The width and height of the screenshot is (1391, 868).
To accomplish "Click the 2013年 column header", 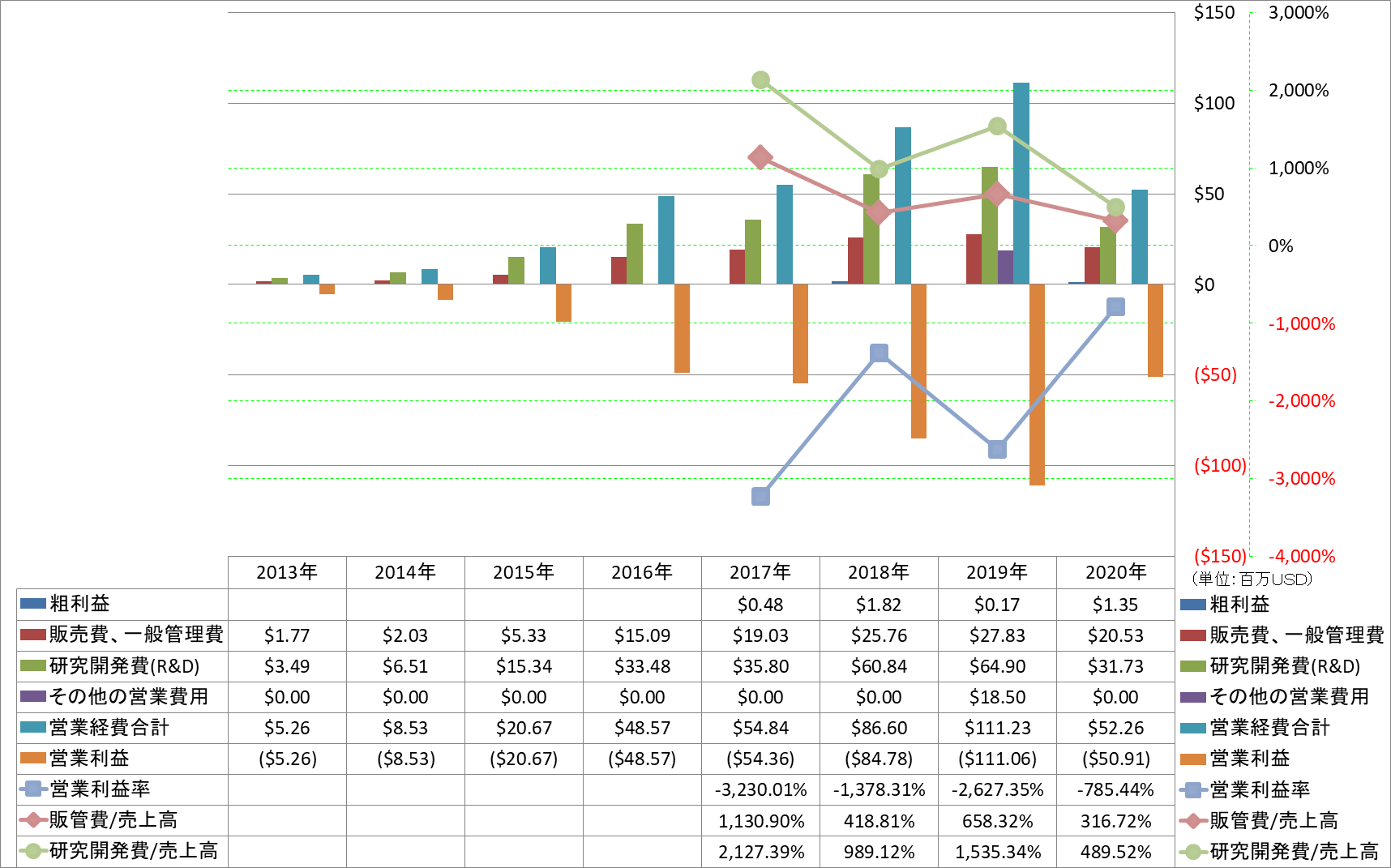I will pos(287,572).
